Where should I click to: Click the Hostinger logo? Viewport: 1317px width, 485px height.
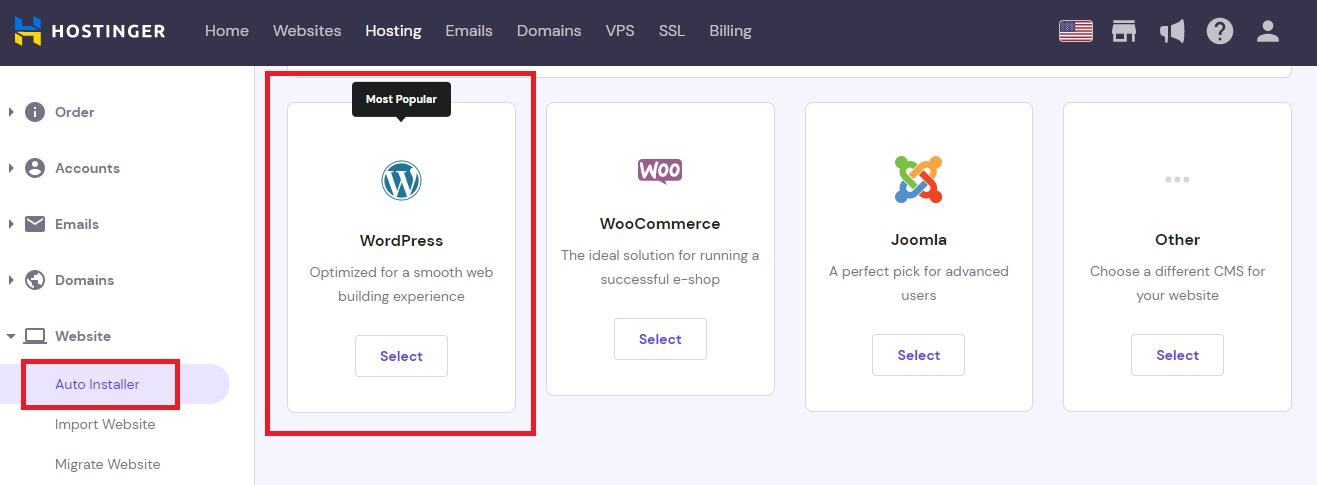click(x=89, y=31)
